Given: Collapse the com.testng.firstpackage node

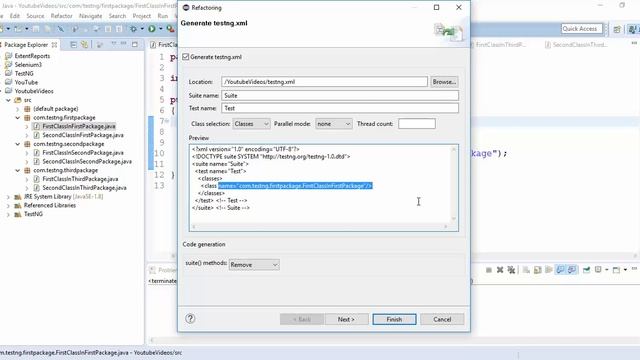Looking at the screenshot, I should [x=18, y=118].
